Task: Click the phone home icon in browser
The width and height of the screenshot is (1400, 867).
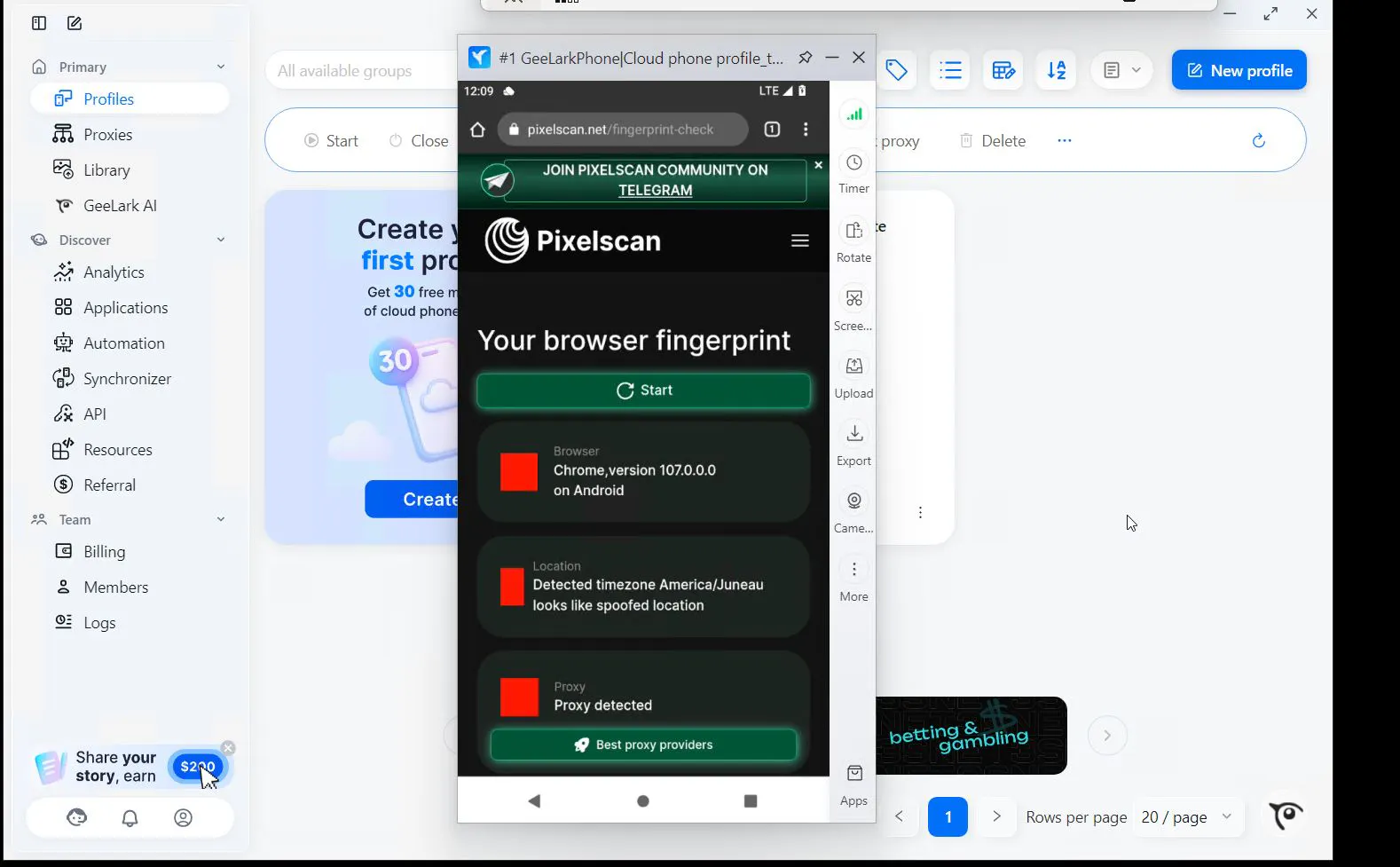Action: [477, 130]
